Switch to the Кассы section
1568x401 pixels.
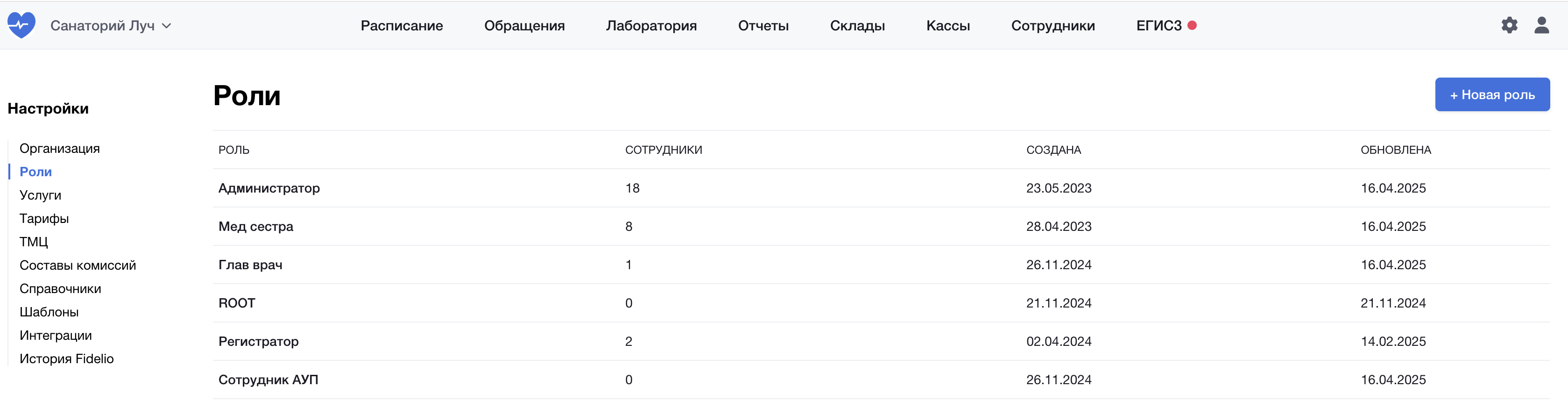coord(948,26)
